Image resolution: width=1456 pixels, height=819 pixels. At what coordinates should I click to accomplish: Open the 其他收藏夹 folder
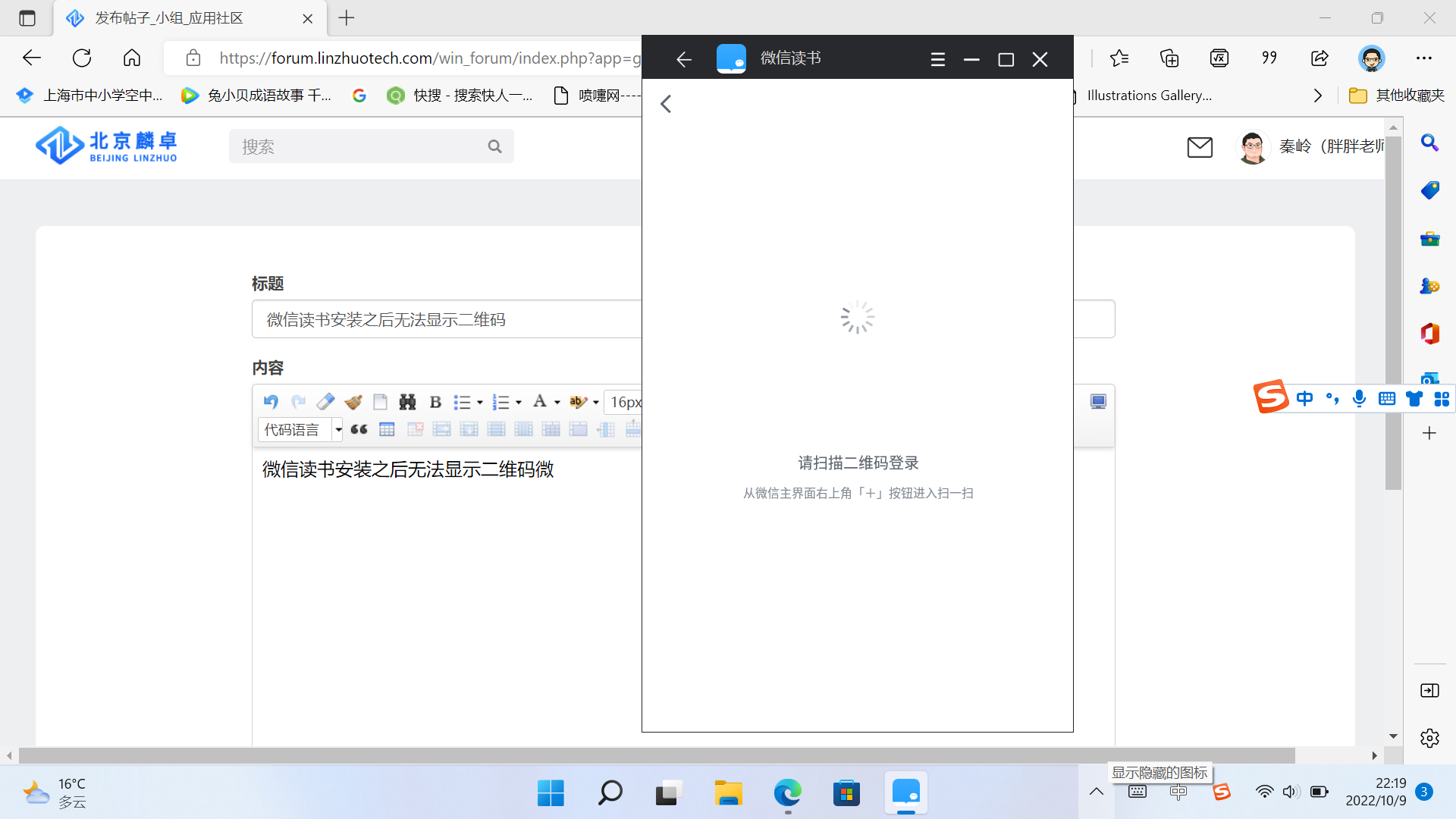(x=1398, y=96)
